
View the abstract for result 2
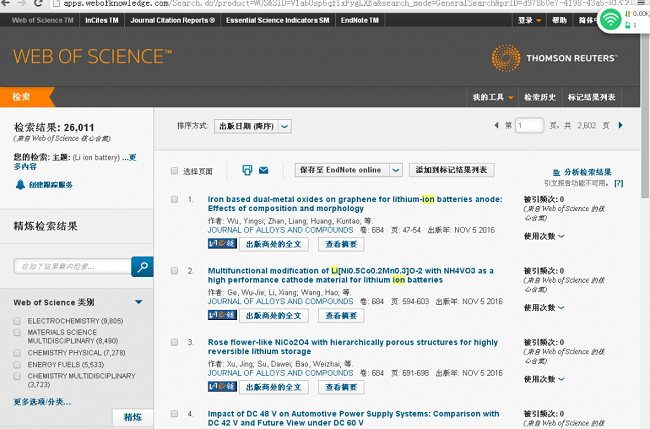click(x=341, y=316)
